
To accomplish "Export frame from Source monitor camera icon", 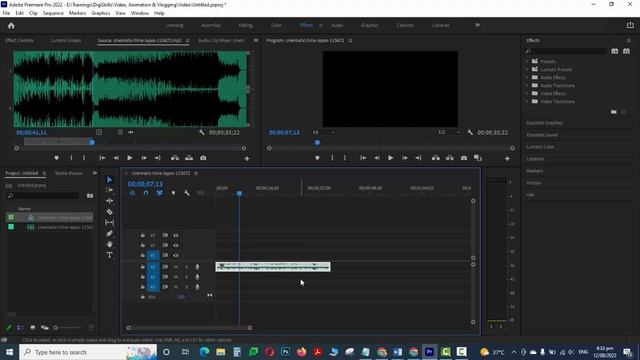I will [x=203, y=158].
